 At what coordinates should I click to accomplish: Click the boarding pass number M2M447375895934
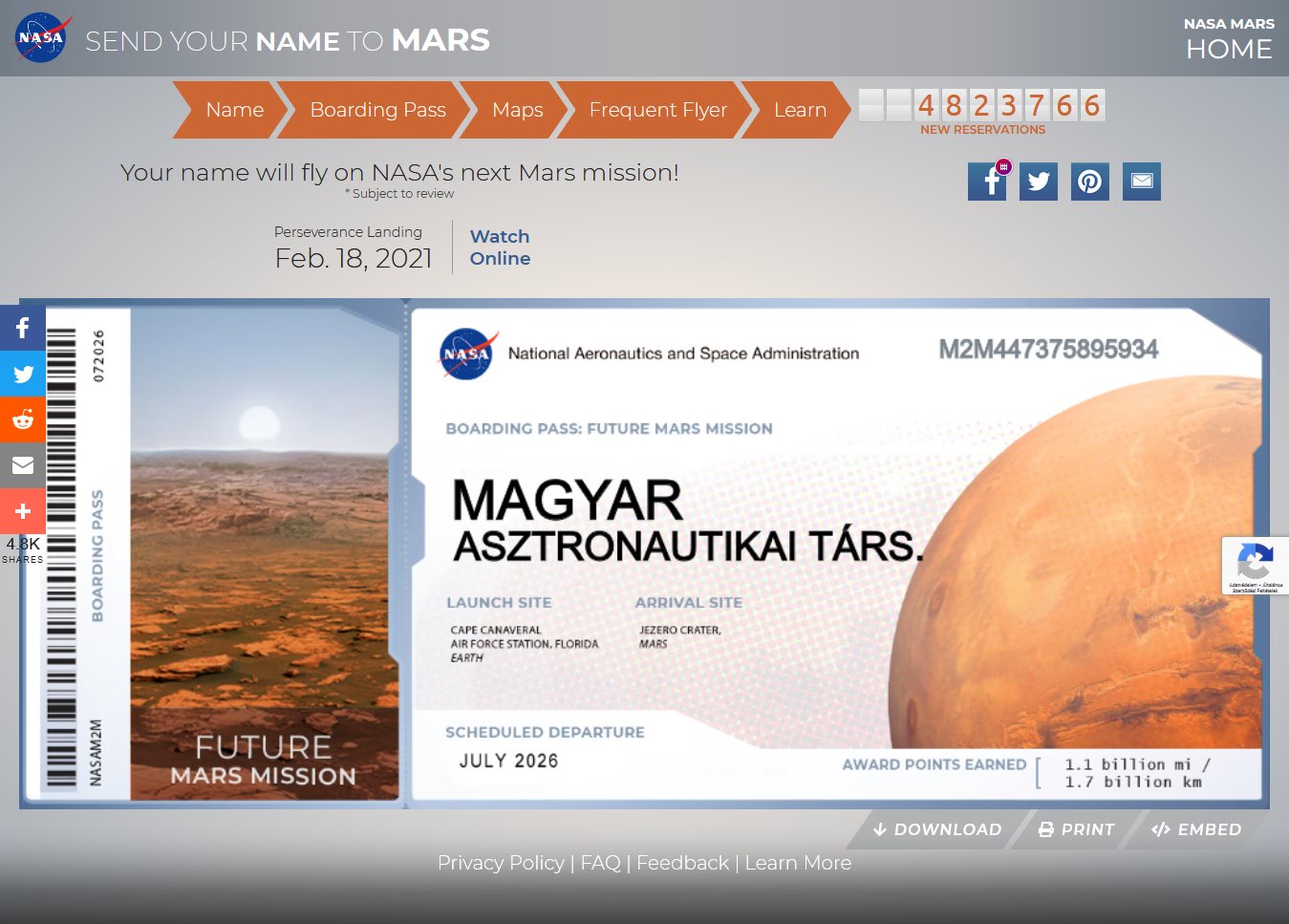[x=1048, y=350]
